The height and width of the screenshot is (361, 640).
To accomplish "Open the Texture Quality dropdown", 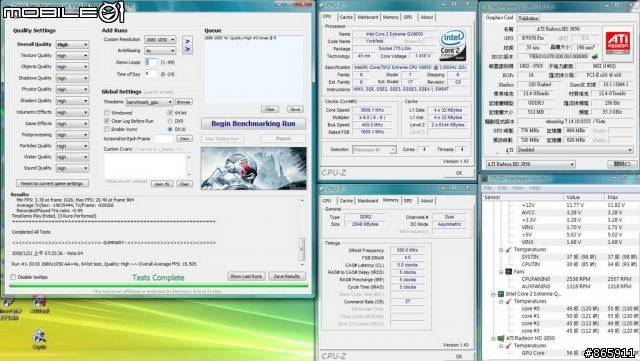I will pyautogui.click(x=72, y=56).
